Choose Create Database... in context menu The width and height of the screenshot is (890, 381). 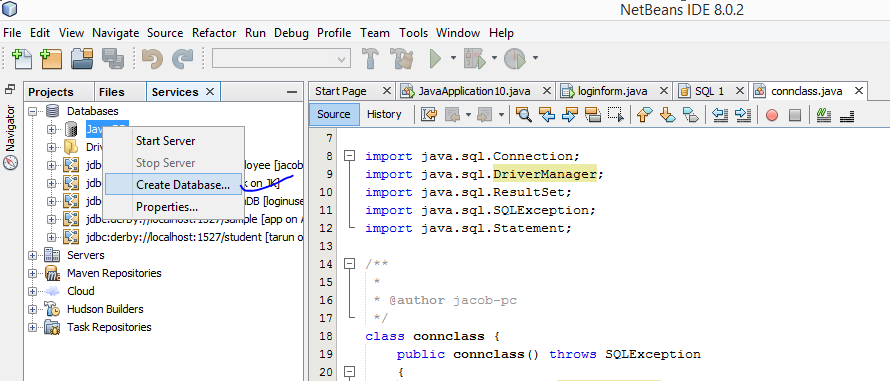tap(174, 185)
